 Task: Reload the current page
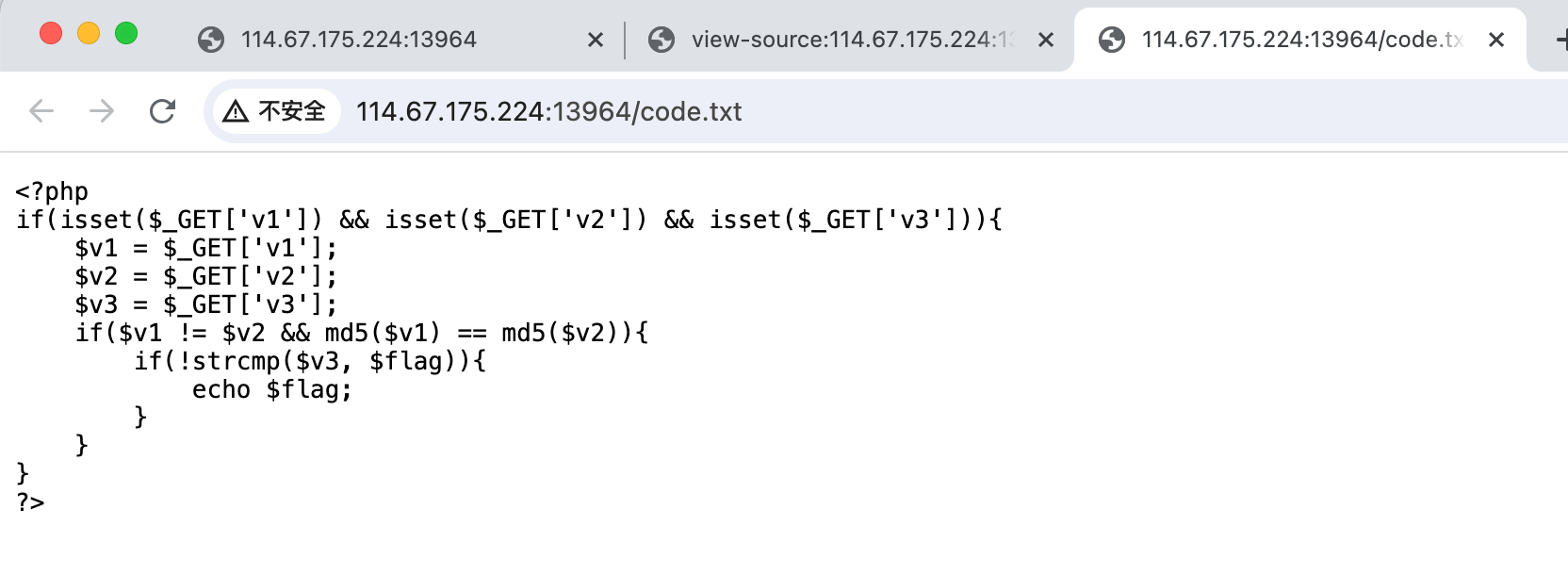[x=162, y=111]
